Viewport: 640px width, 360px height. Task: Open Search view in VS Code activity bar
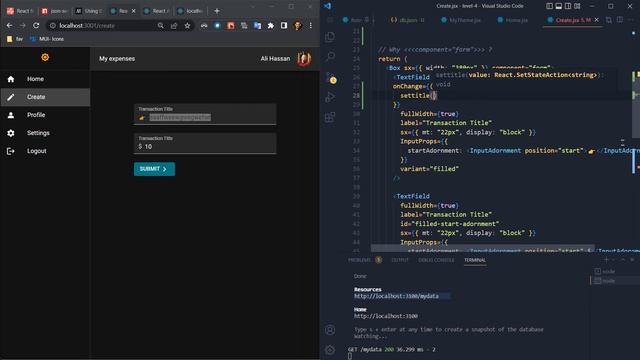[330, 56]
